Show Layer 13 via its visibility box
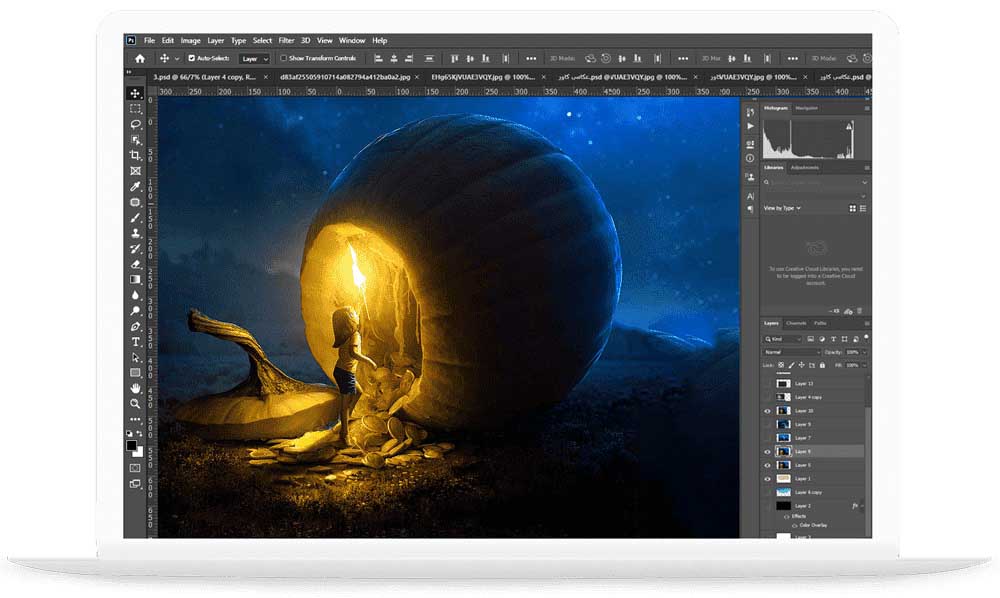 tap(767, 384)
